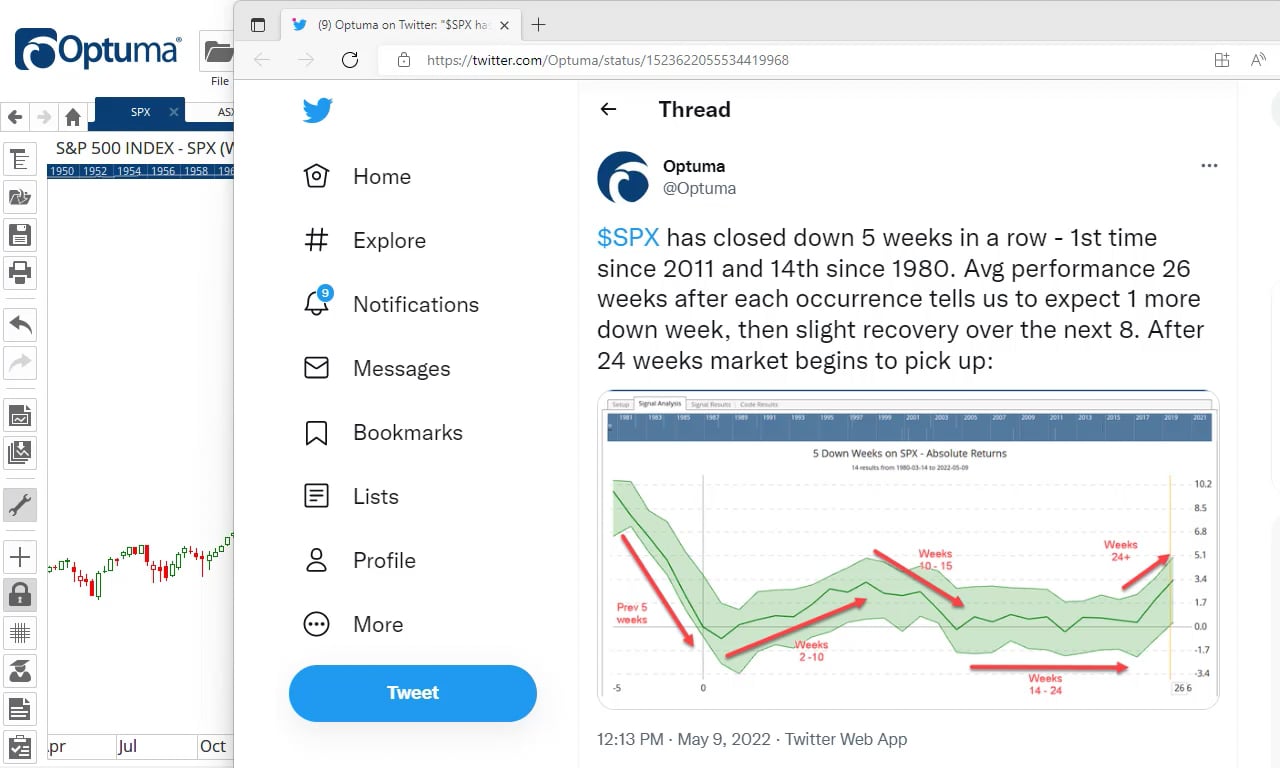Refresh the browser page
The image size is (1280, 768).
350,60
